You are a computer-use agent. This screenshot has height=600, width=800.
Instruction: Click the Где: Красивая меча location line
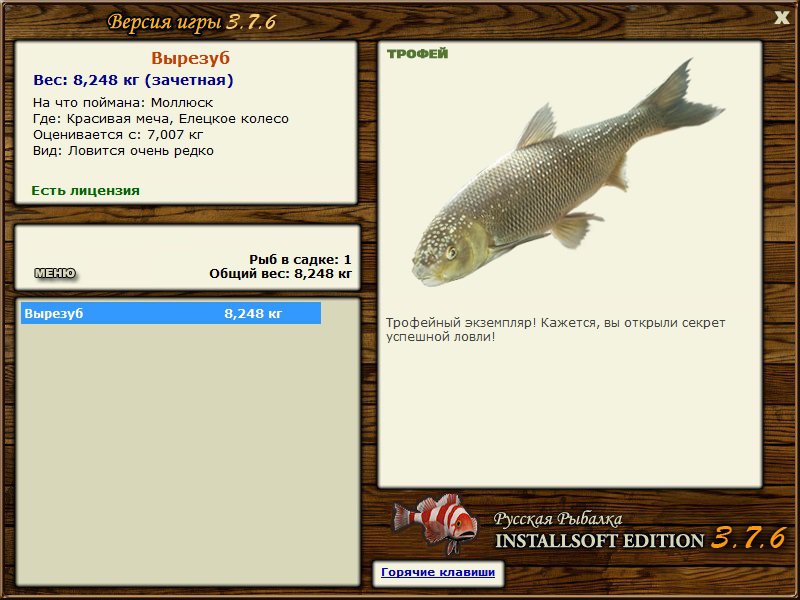click(161, 119)
